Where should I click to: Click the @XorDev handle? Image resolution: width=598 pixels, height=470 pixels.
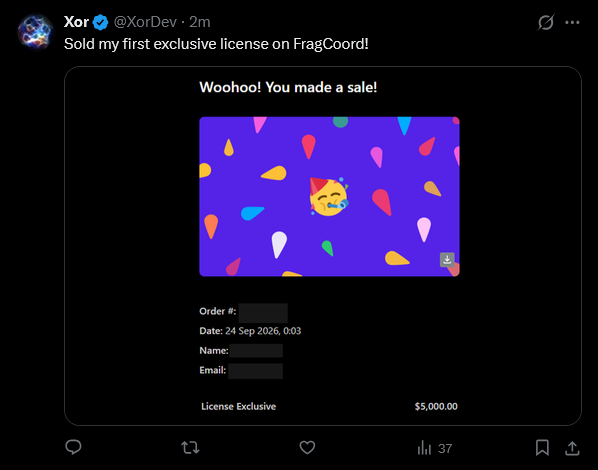[145, 22]
